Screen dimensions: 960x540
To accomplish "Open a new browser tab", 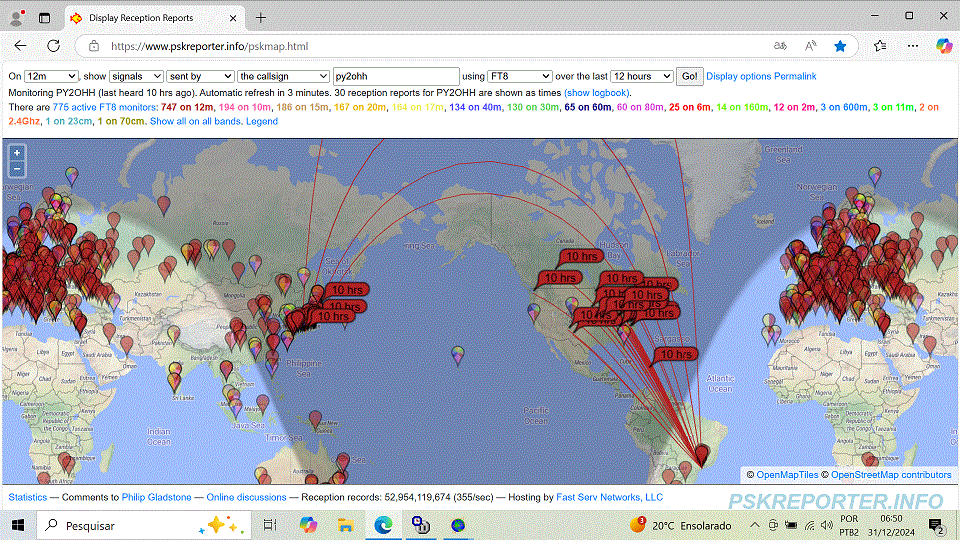I will point(261,18).
